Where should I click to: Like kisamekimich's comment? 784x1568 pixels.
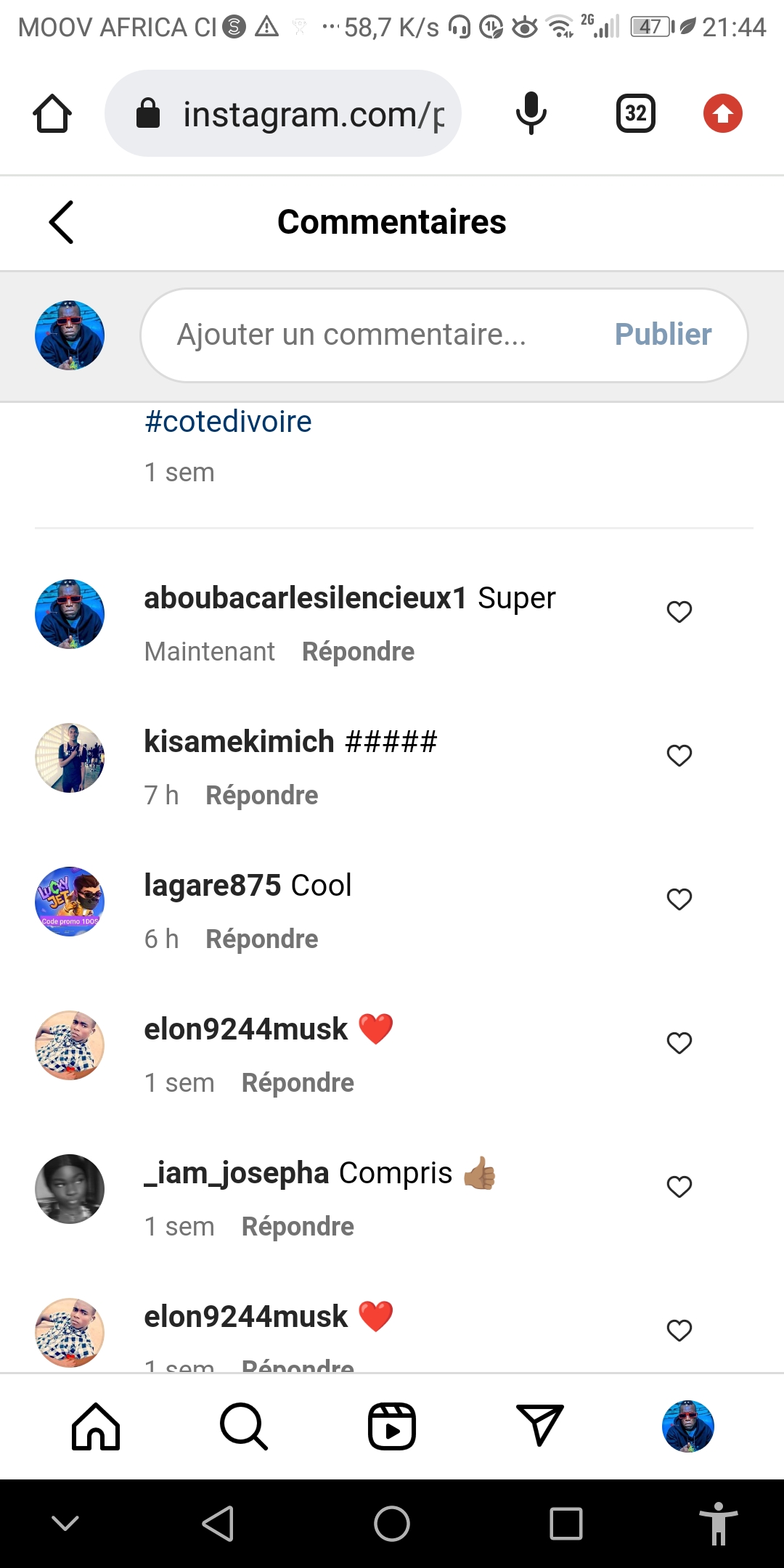click(679, 756)
